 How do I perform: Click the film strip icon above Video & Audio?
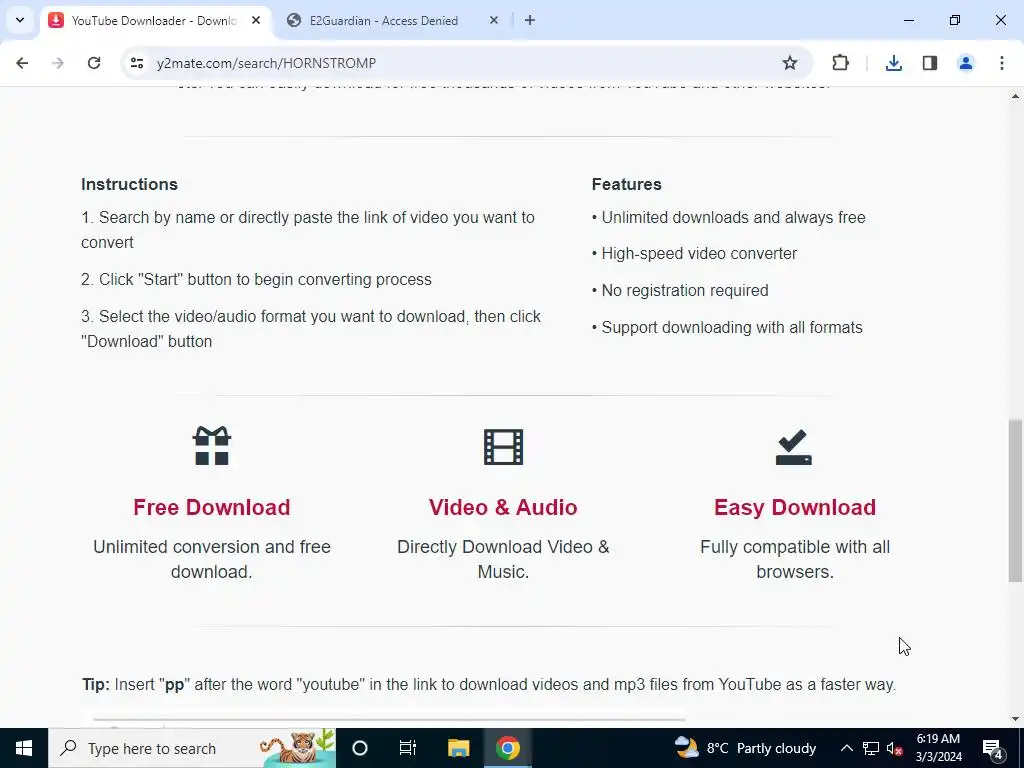coord(503,447)
